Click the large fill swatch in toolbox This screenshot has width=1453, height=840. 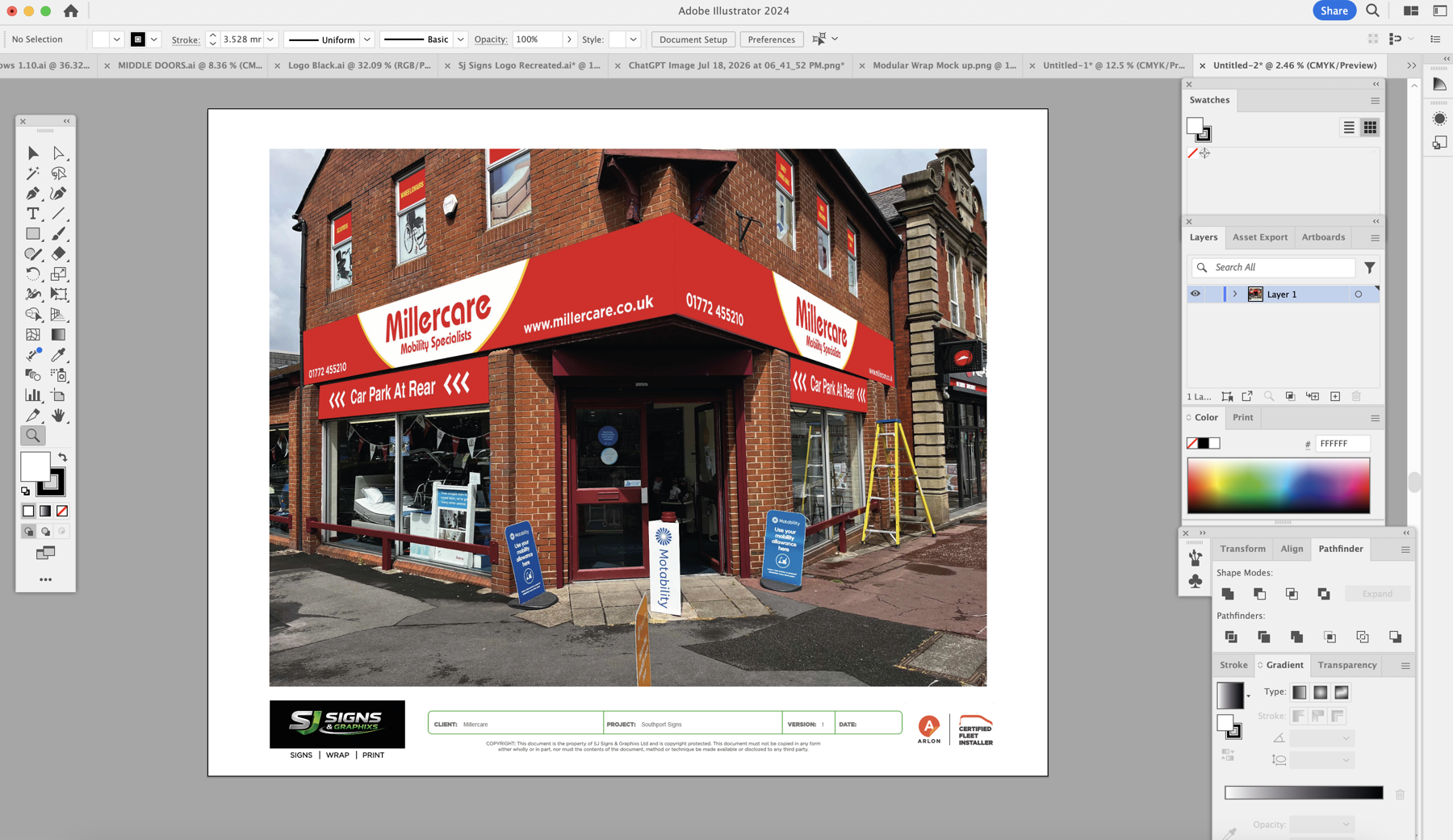pyautogui.click(x=35, y=467)
